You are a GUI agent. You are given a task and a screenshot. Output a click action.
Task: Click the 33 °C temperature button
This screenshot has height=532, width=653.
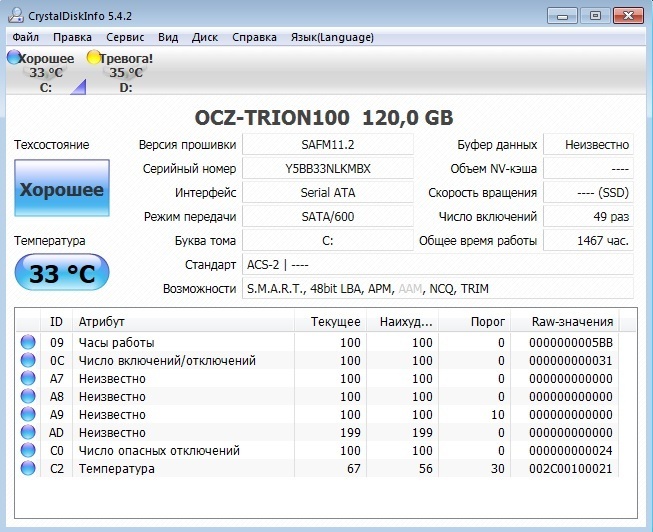click(62, 274)
